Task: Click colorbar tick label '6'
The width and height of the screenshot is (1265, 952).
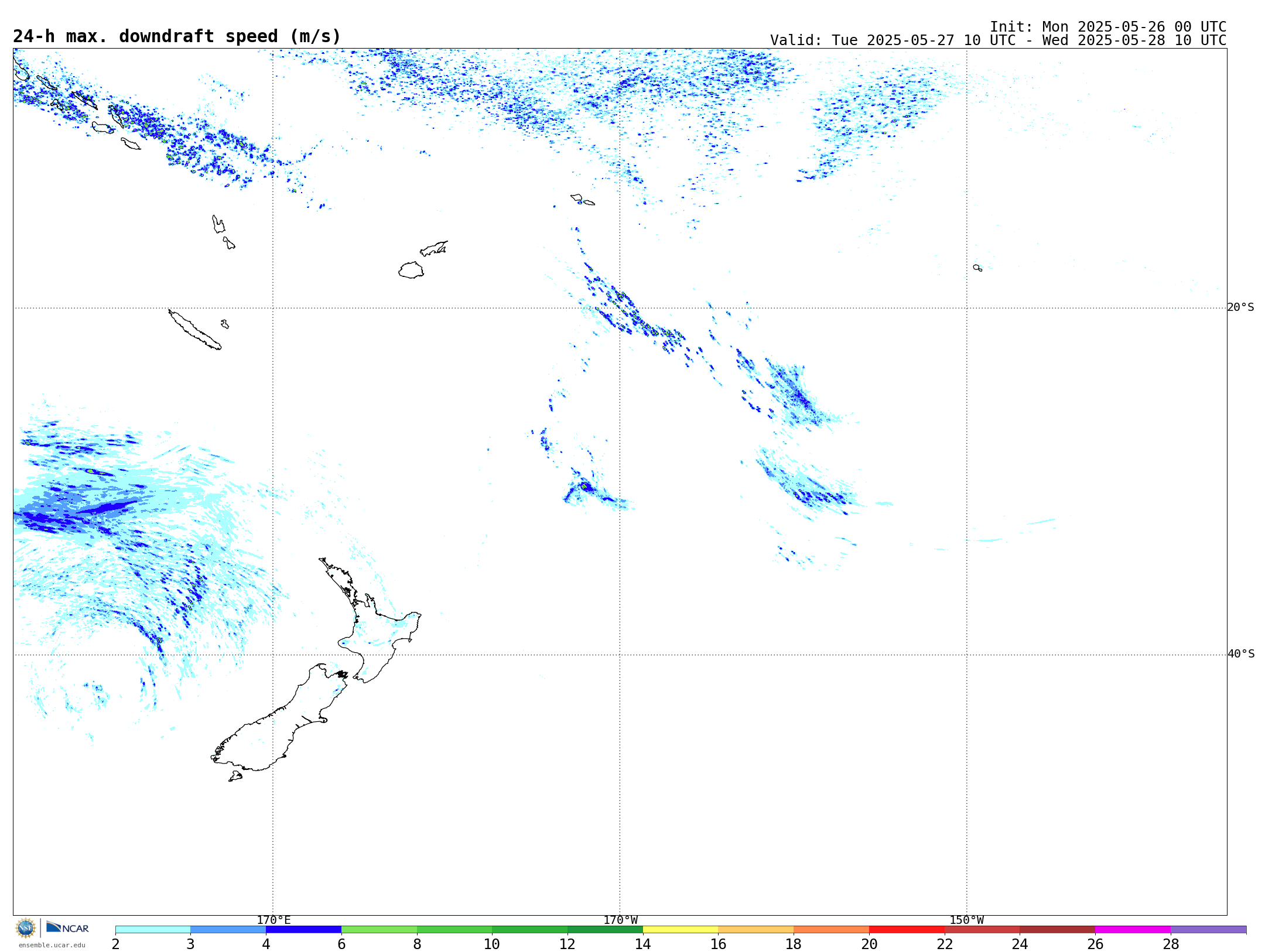Action: click(341, 944)
